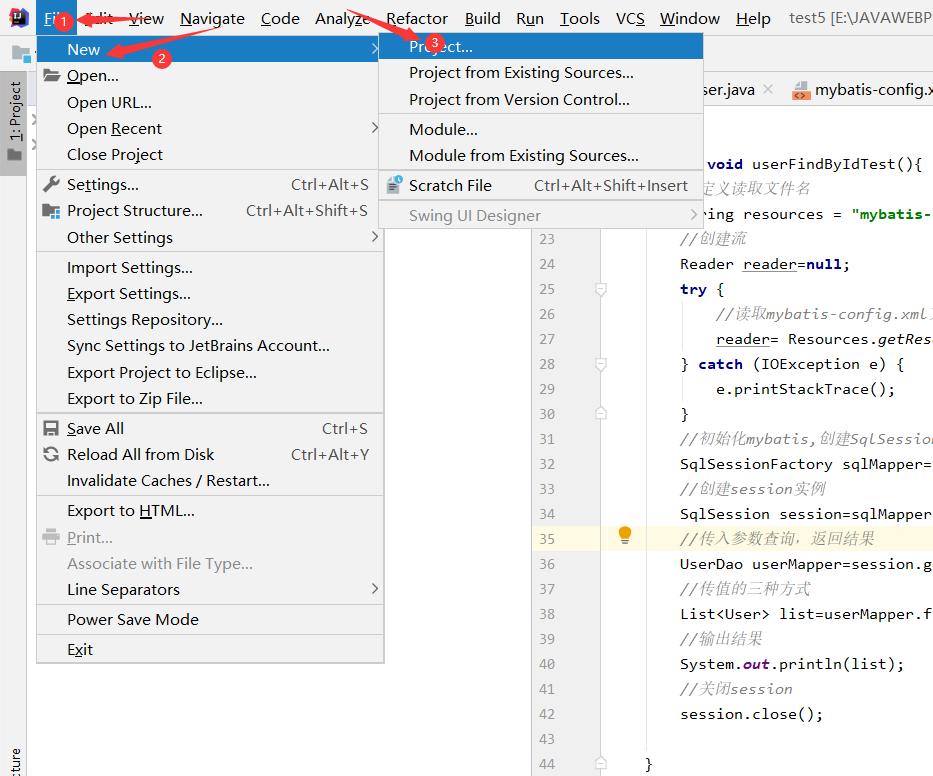Screen dimensions: 933x776
Task: Click the IntelliJ IDEA logo icon
Action: coord(18,18)
